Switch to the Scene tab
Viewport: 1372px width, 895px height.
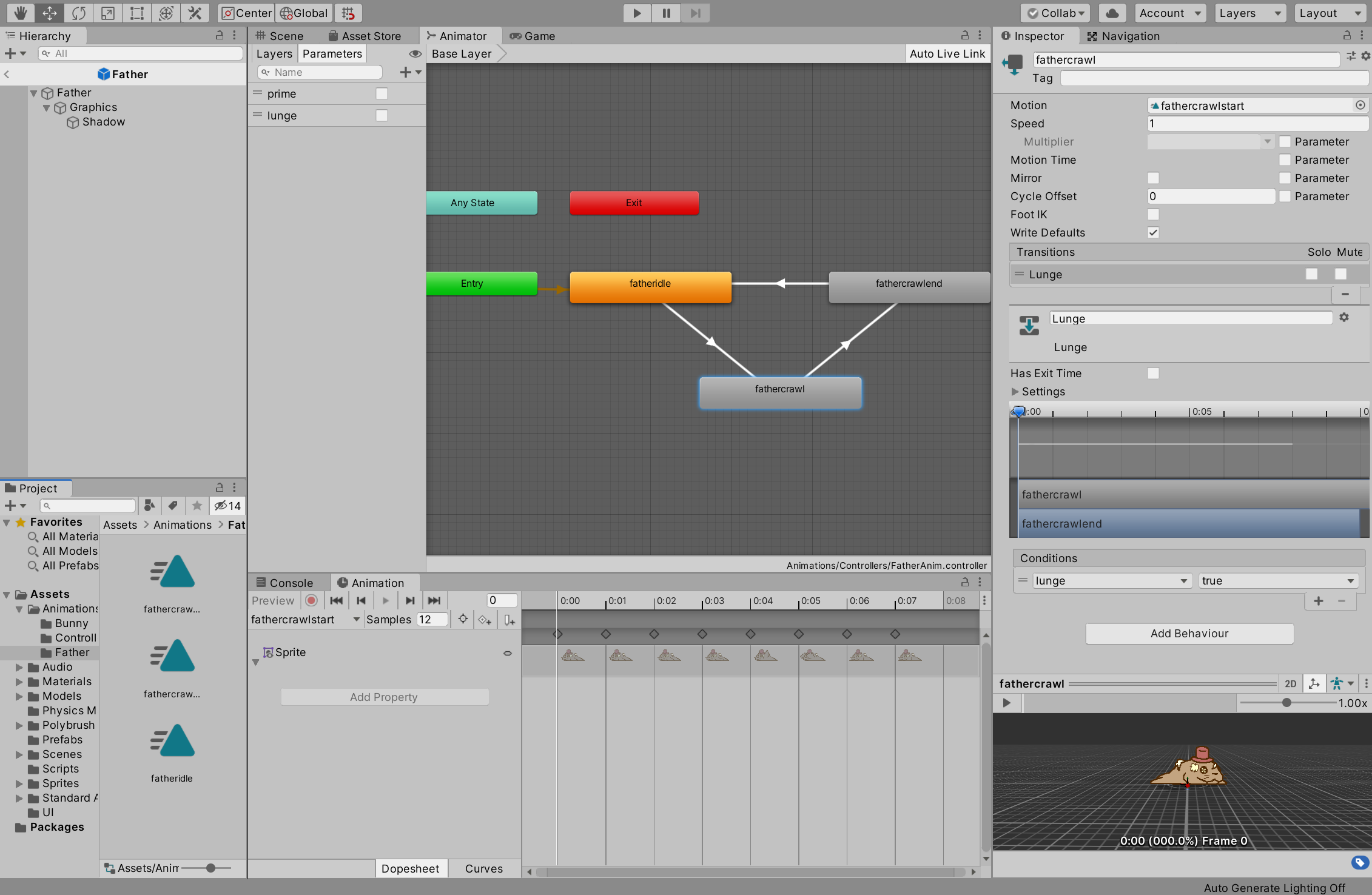click(280, 36)
